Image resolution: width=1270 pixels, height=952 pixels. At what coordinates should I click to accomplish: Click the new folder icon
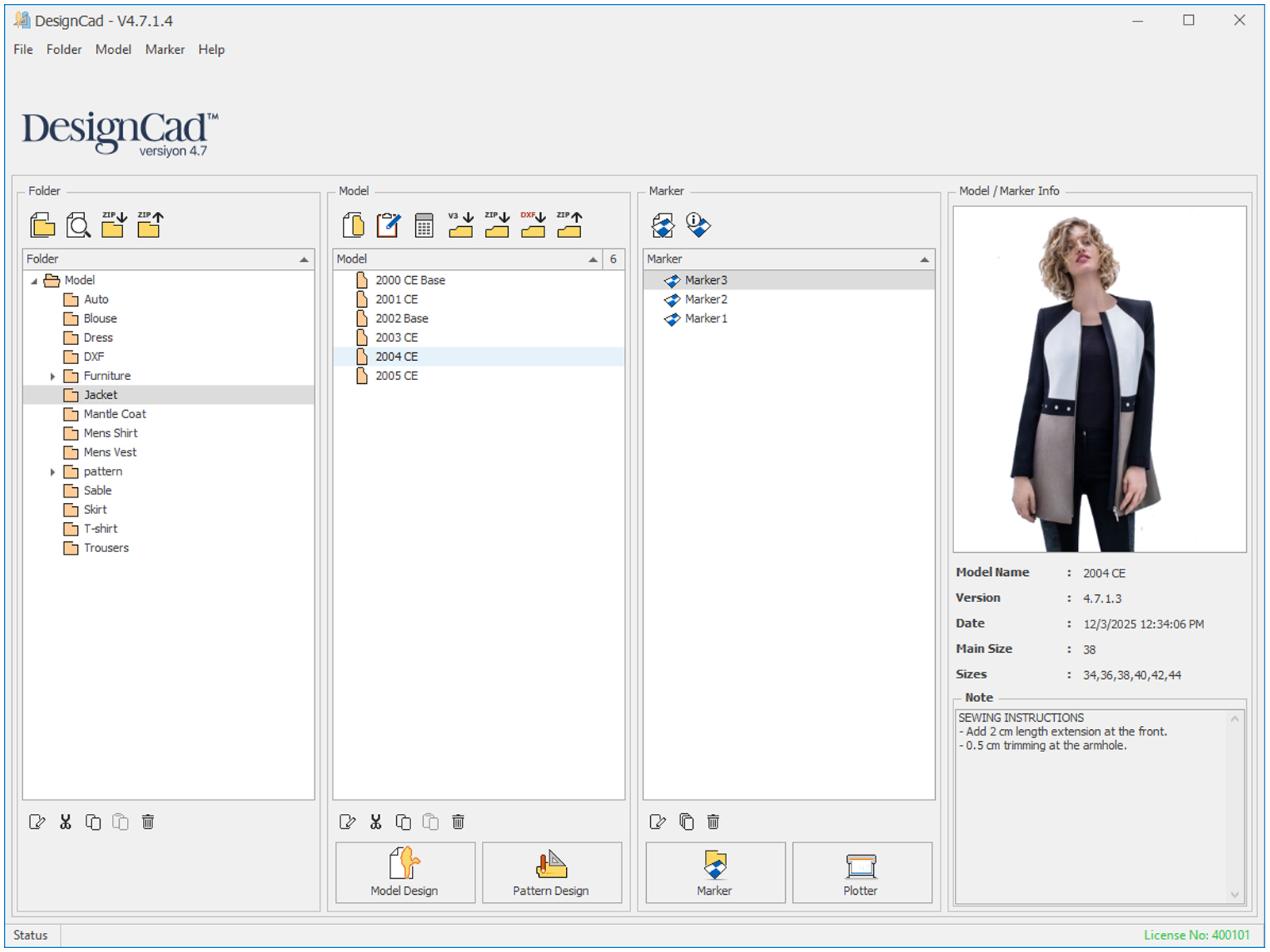tap(43, 225)
